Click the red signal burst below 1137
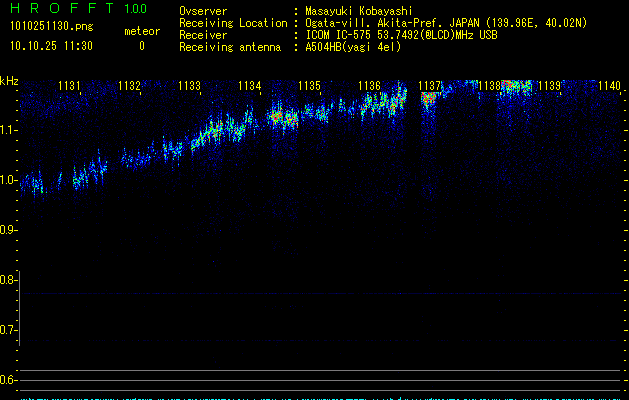The image size is (629, 400). coord(429,98)
